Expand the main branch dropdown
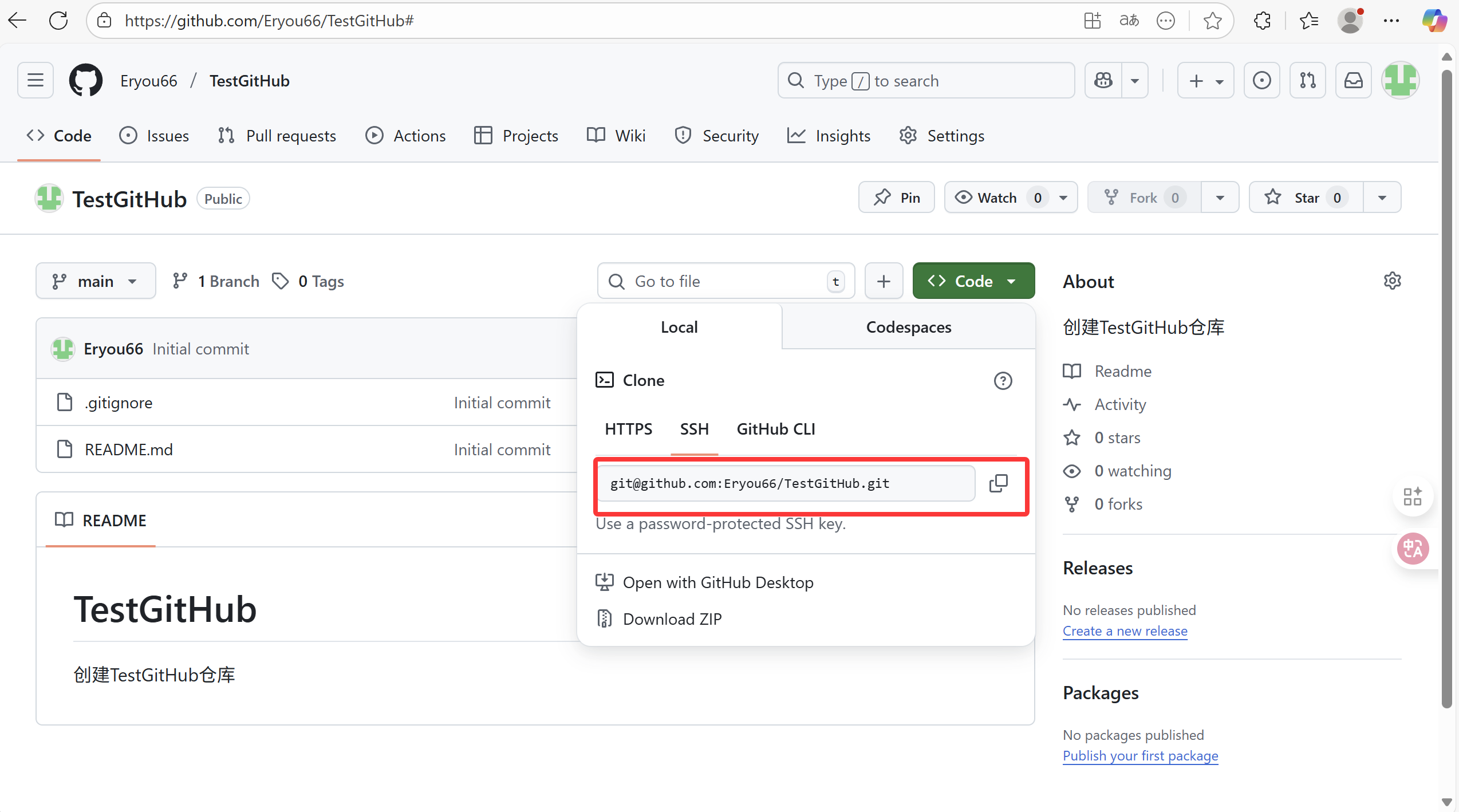The height and width of the screenshot is (812, 1459). (x=96, y=281)
